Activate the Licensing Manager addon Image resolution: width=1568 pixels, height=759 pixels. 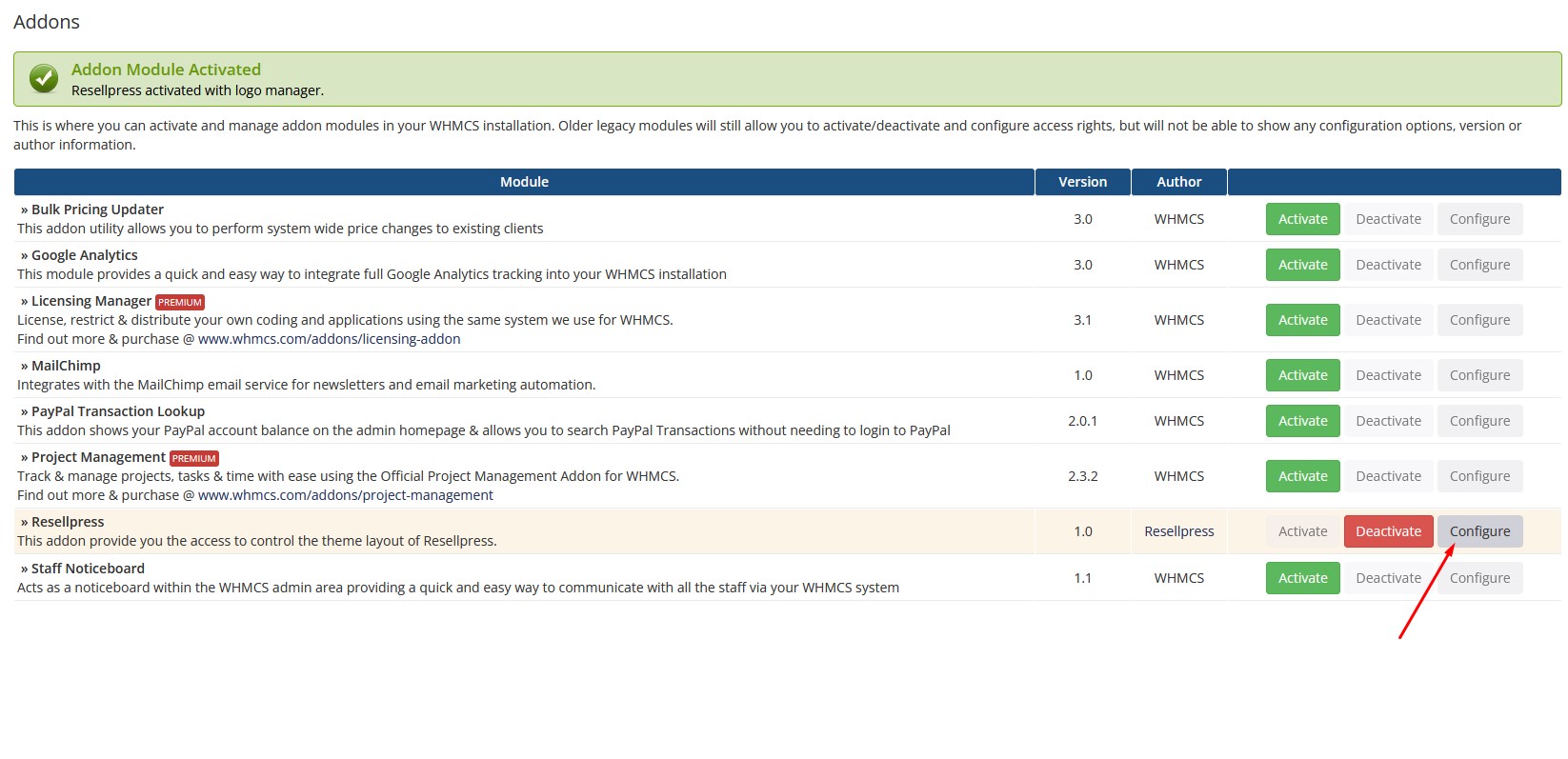click(x=1302, y=320)
